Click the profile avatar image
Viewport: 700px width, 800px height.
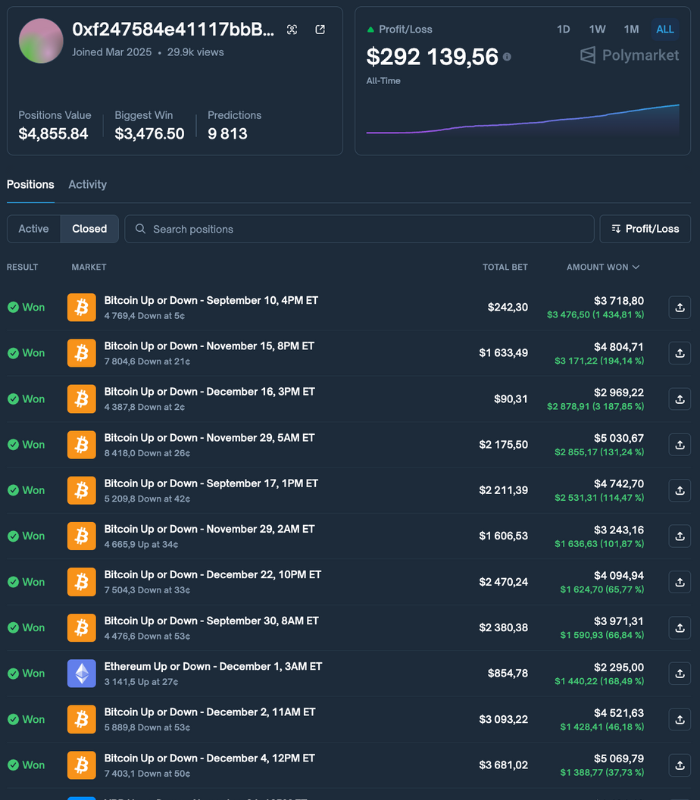[41, 41]
